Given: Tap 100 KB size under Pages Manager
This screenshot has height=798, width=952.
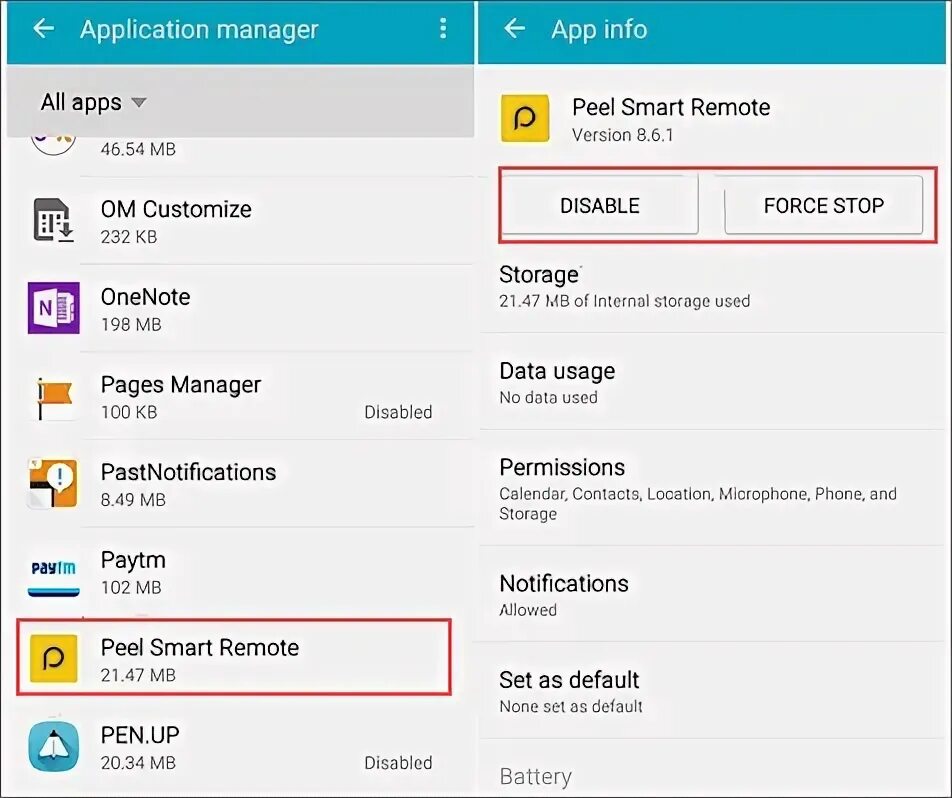Looking at the screenshot, I should pos(129,412).
